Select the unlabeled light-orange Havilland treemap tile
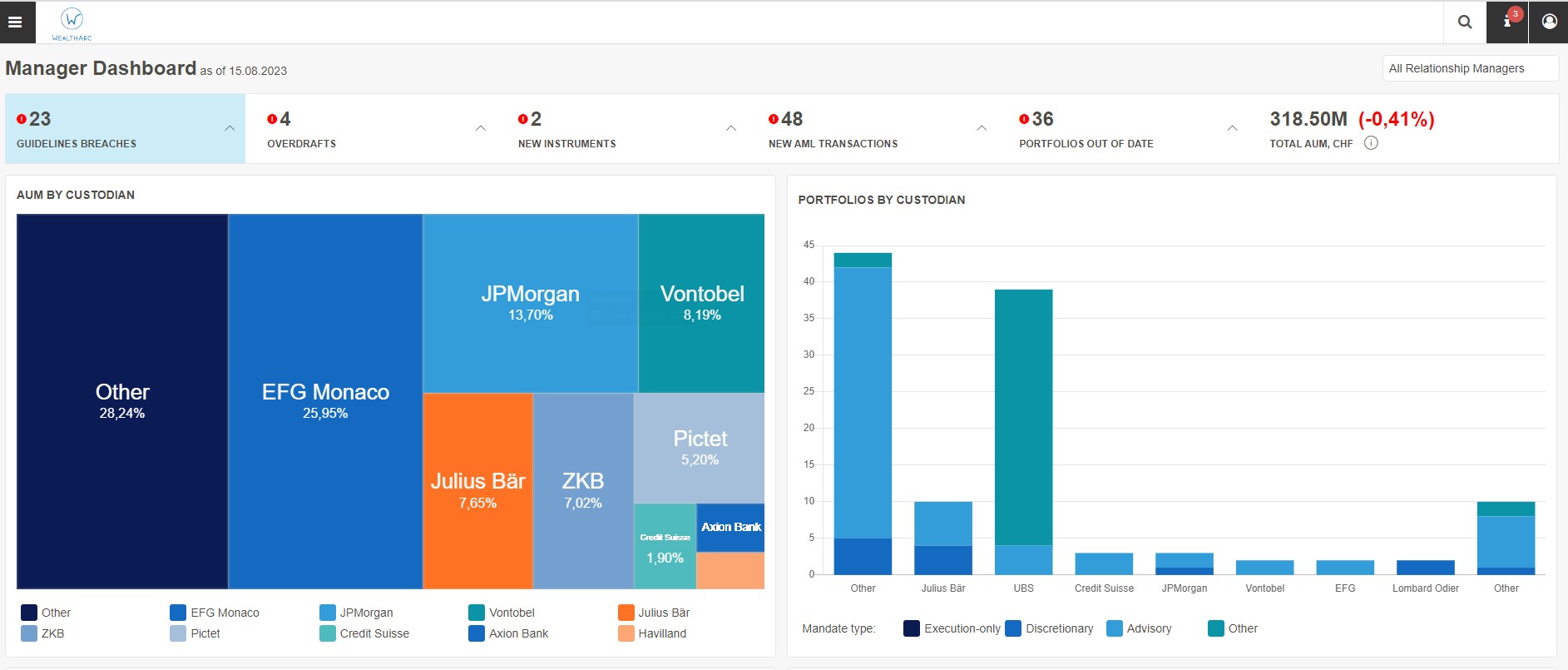This screenshot has width=1568, height=670. pos(730,570)
